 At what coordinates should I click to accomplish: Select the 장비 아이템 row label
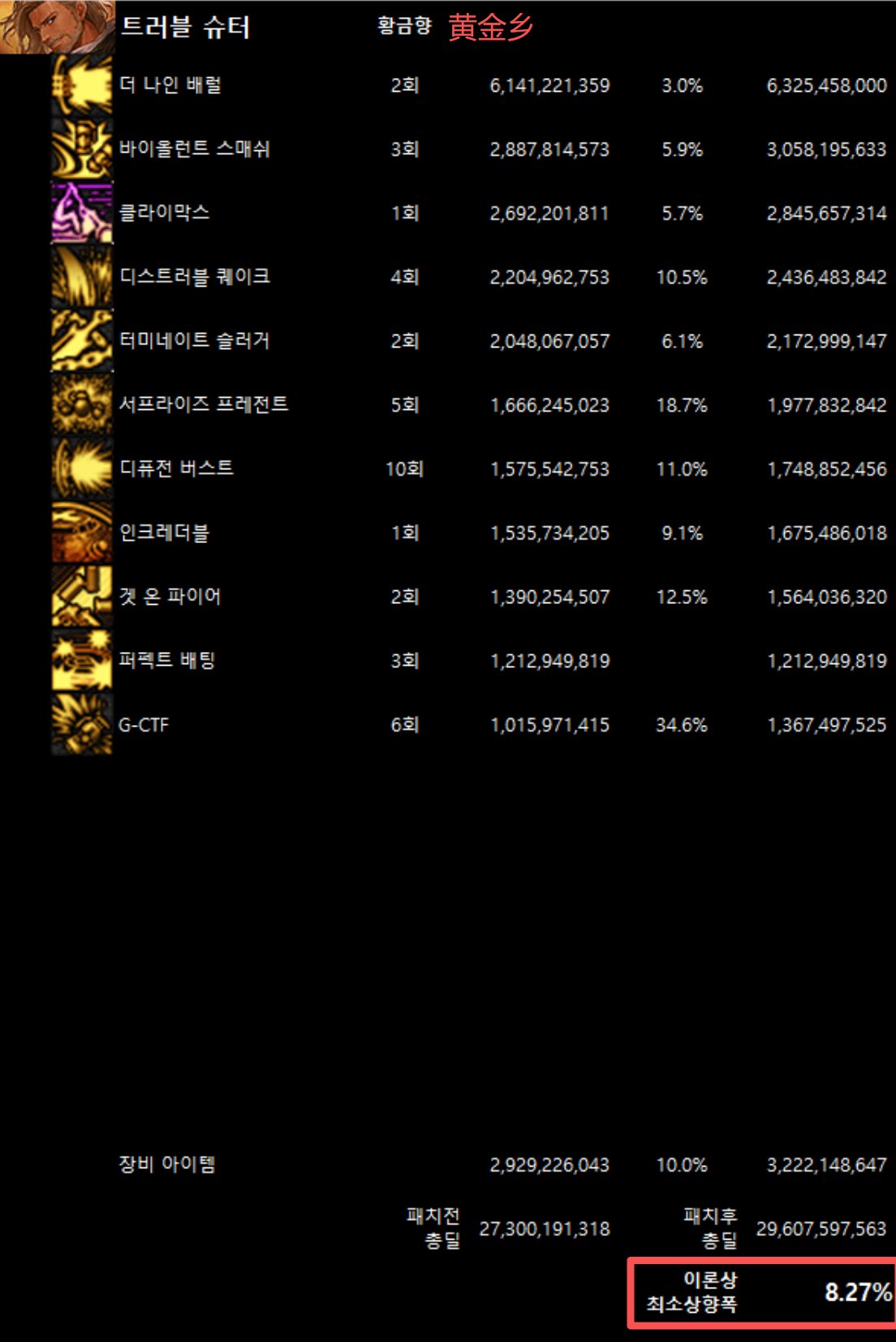pyautogui.click(x=167, y=1164)
